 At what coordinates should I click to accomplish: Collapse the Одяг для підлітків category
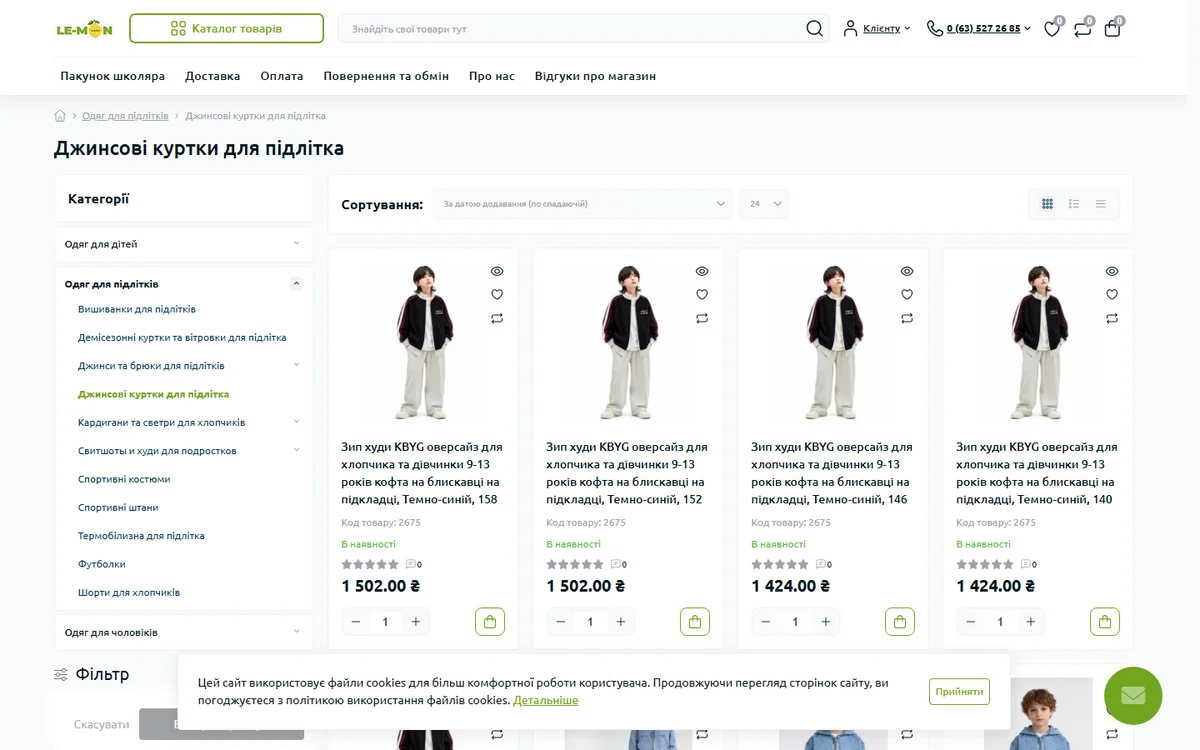[x=296, y=284]
